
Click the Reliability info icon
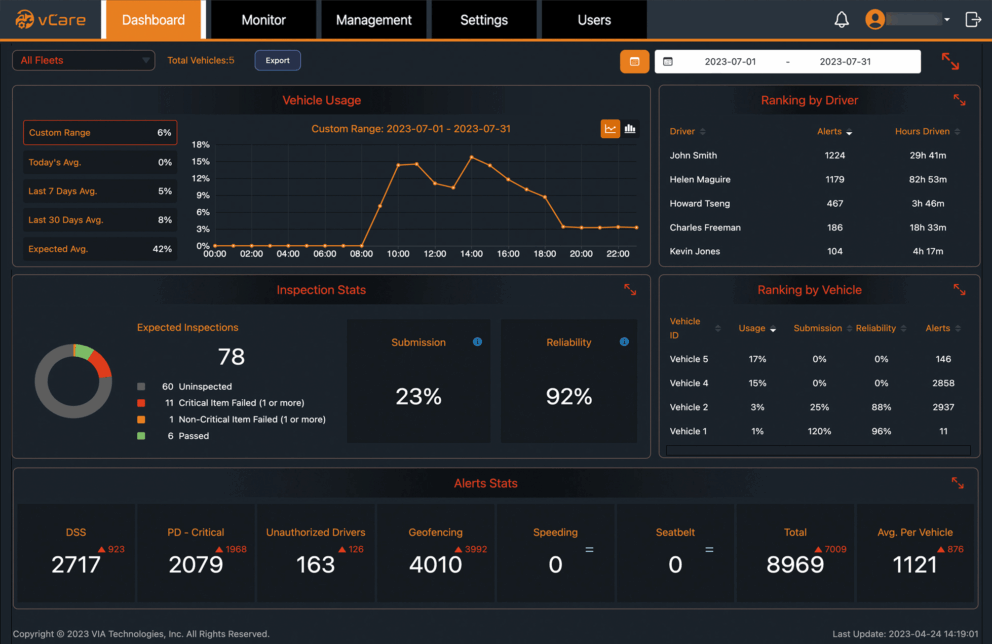(x=624, y=341)
